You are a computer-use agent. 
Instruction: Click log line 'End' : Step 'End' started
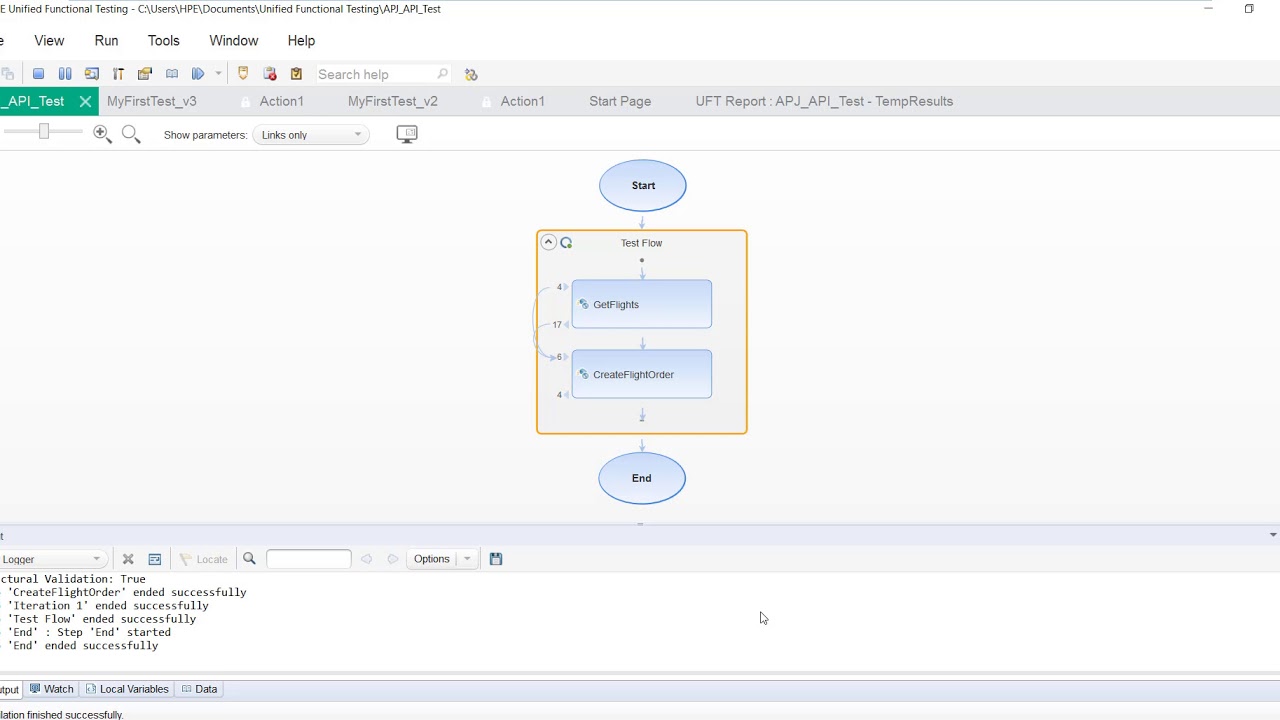point(89,632)
